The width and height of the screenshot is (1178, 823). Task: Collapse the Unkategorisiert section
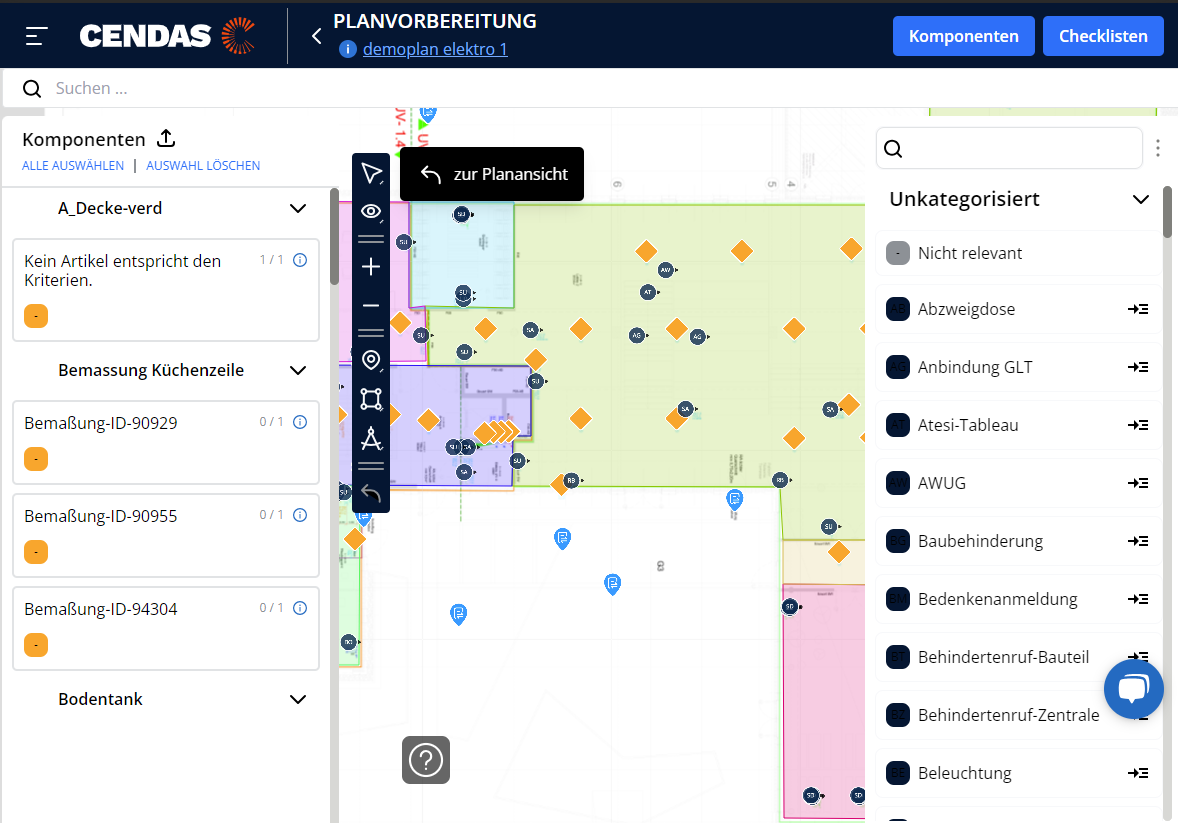point(1140,199)
